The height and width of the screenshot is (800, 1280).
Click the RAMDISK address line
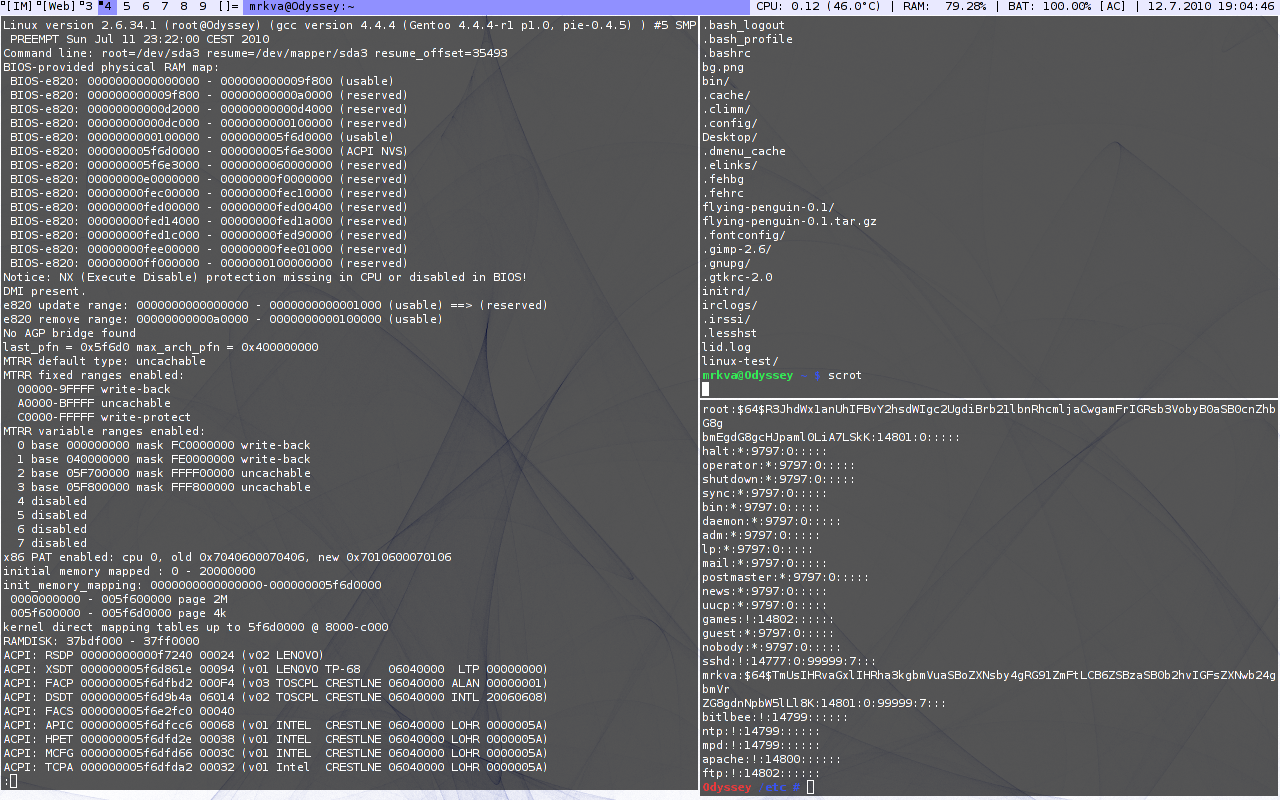tap(101, 641)
